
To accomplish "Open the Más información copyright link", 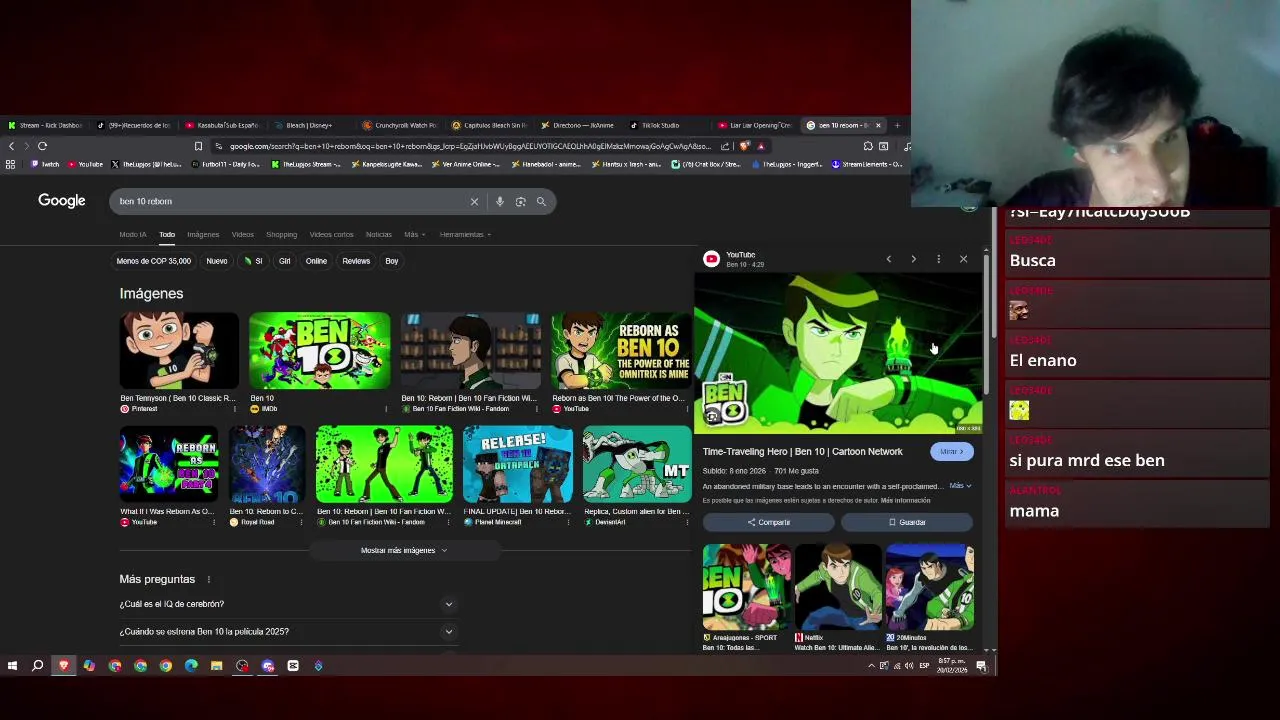I will (905, 500).
